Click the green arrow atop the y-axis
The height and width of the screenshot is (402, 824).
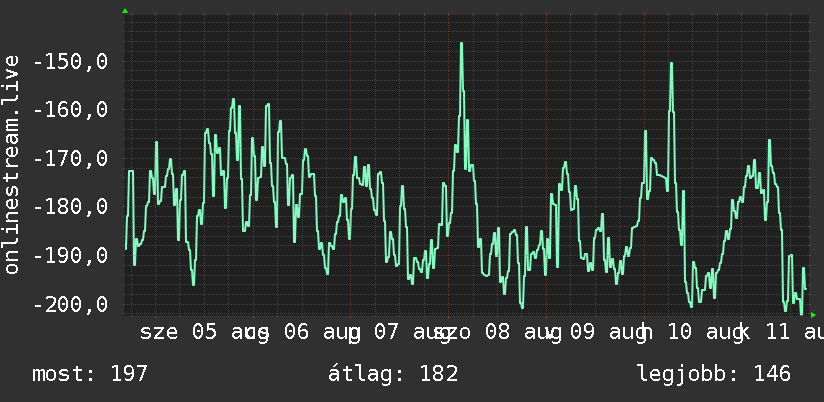pyautogui.click(x=125, y=11)
